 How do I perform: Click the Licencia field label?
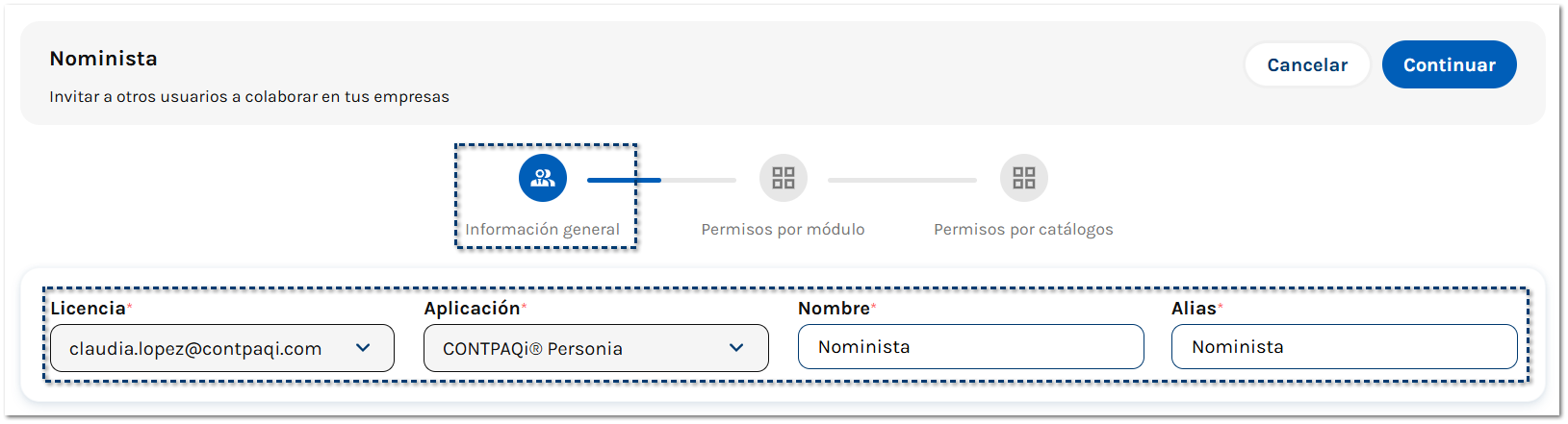tap(88, 309)
